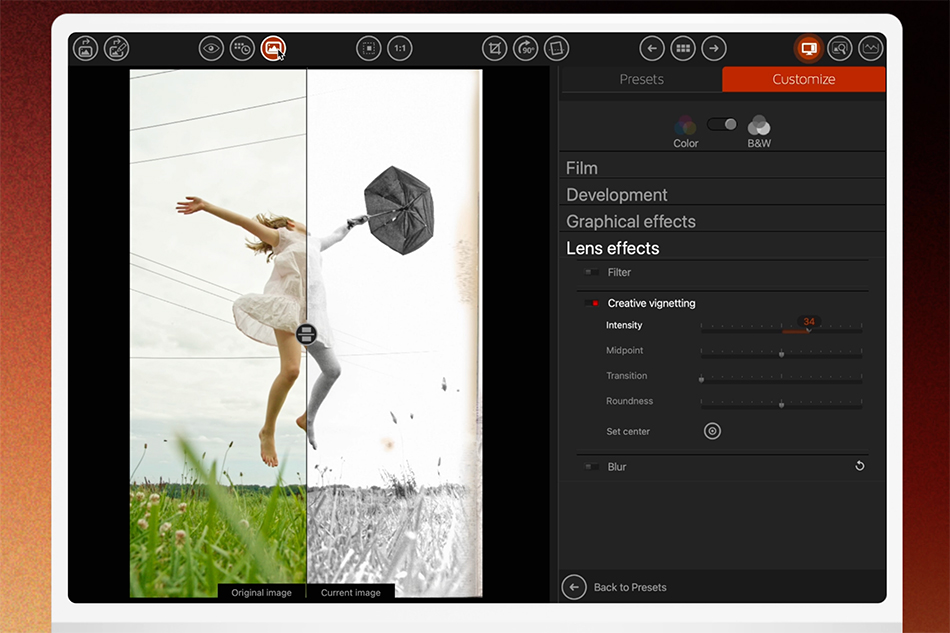Open the image grid browser icon

[683, 48]
